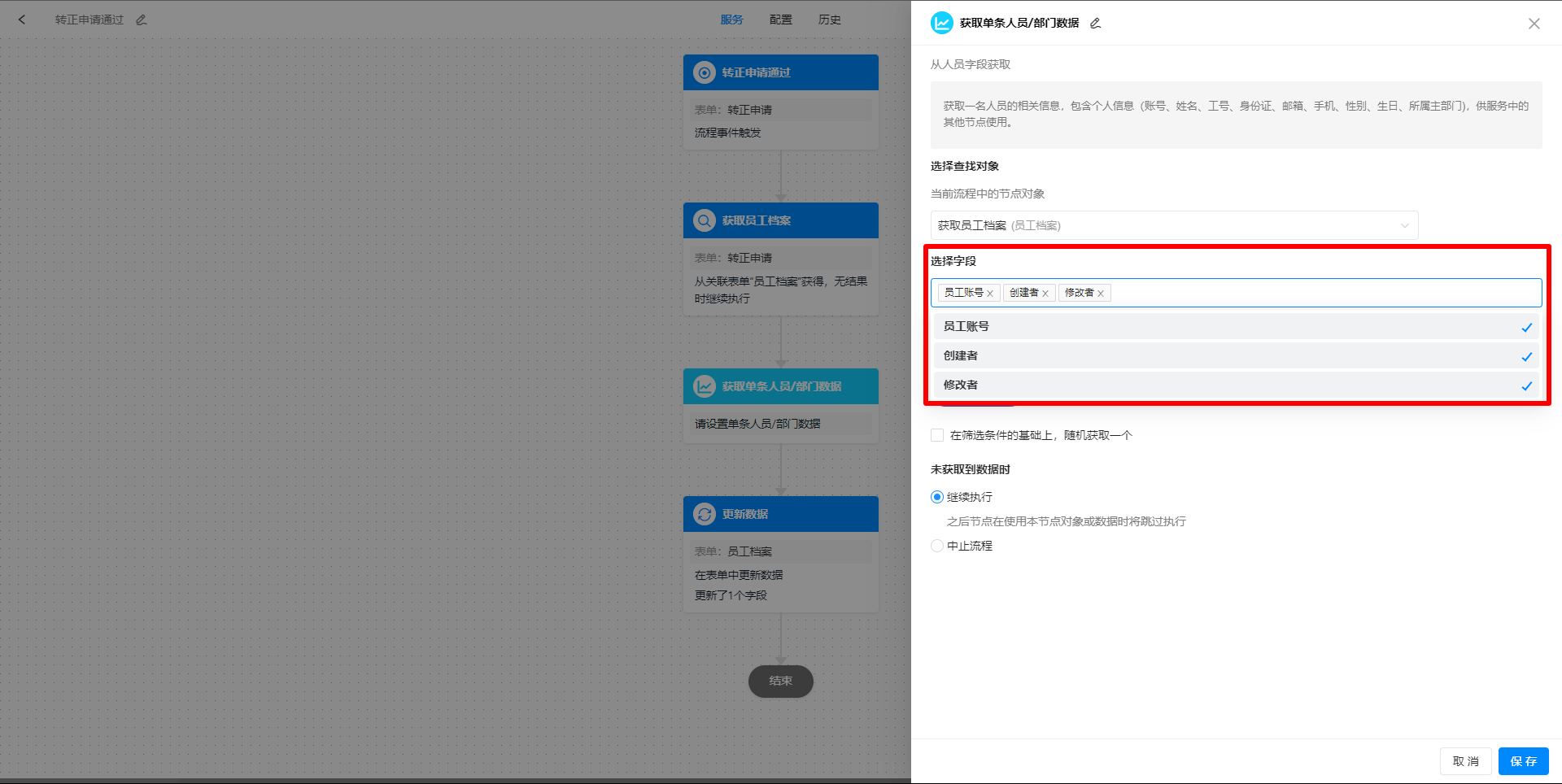
Task: Click the pencil icon beside panel title 获取单条人员/部门数据
Action: 1094,24
